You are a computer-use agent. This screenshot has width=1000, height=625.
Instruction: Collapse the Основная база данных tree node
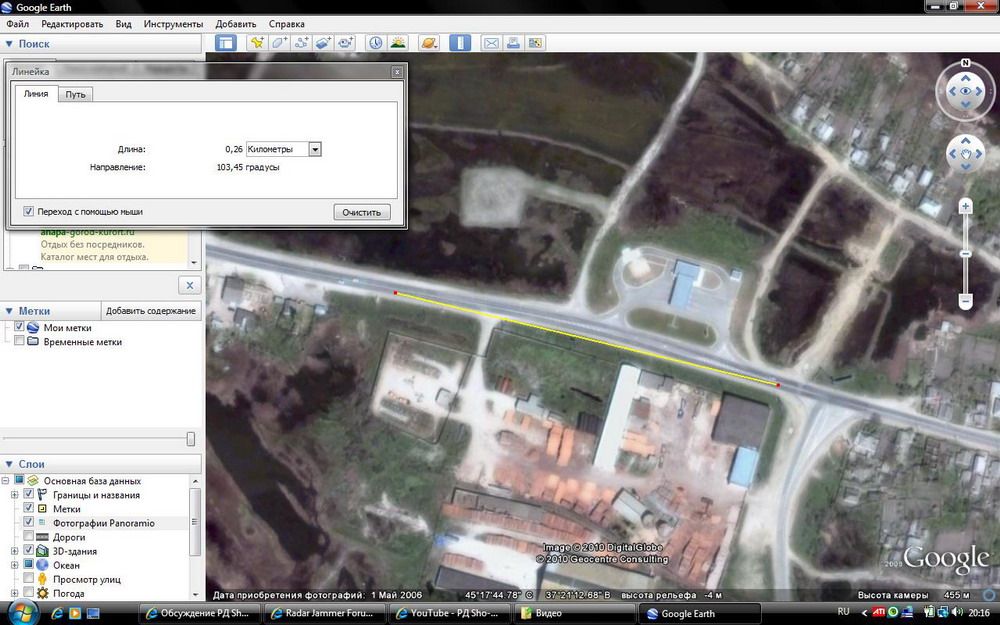click(6, 480)
